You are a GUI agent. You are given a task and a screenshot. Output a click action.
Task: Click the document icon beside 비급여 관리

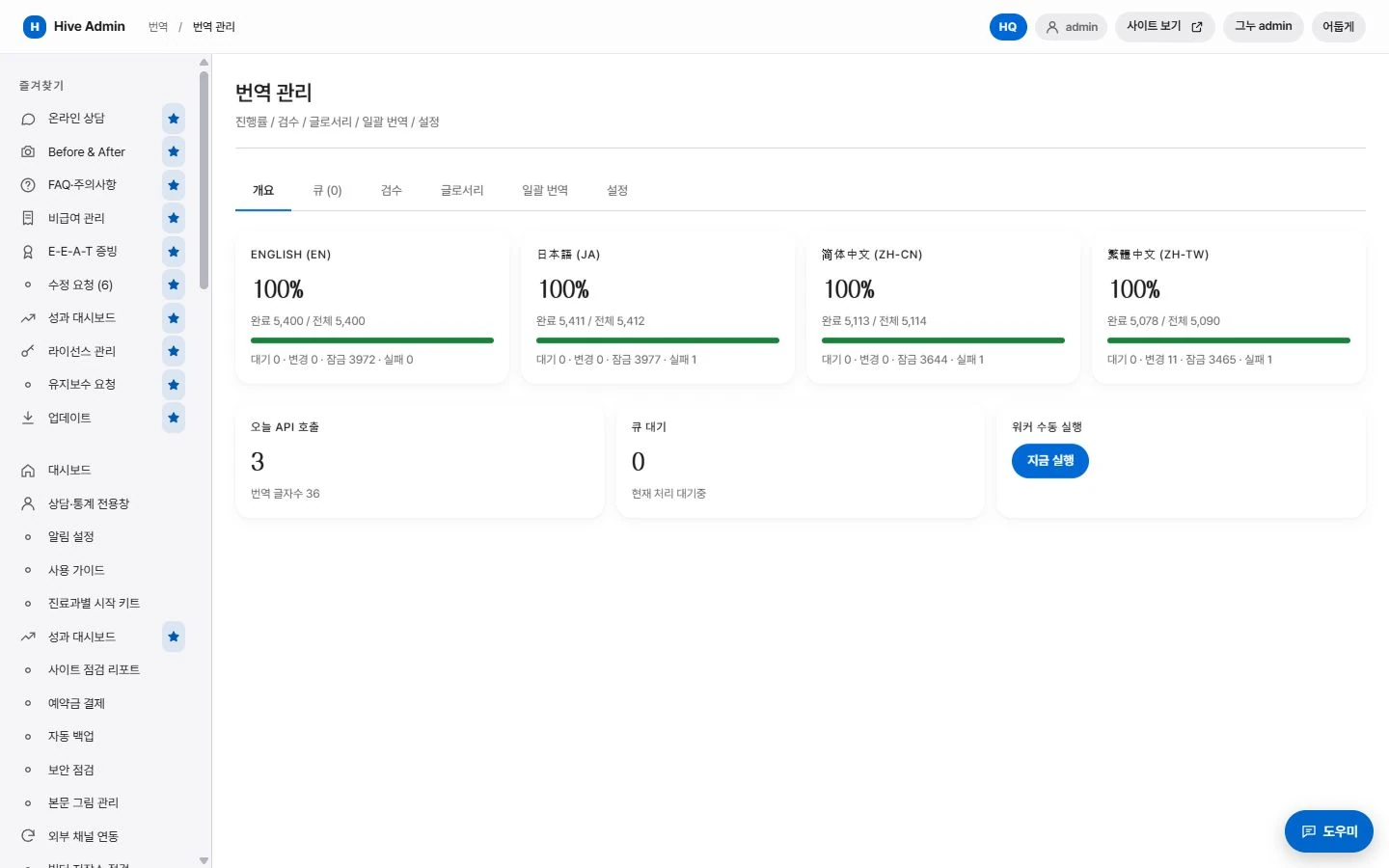point(28,219)
